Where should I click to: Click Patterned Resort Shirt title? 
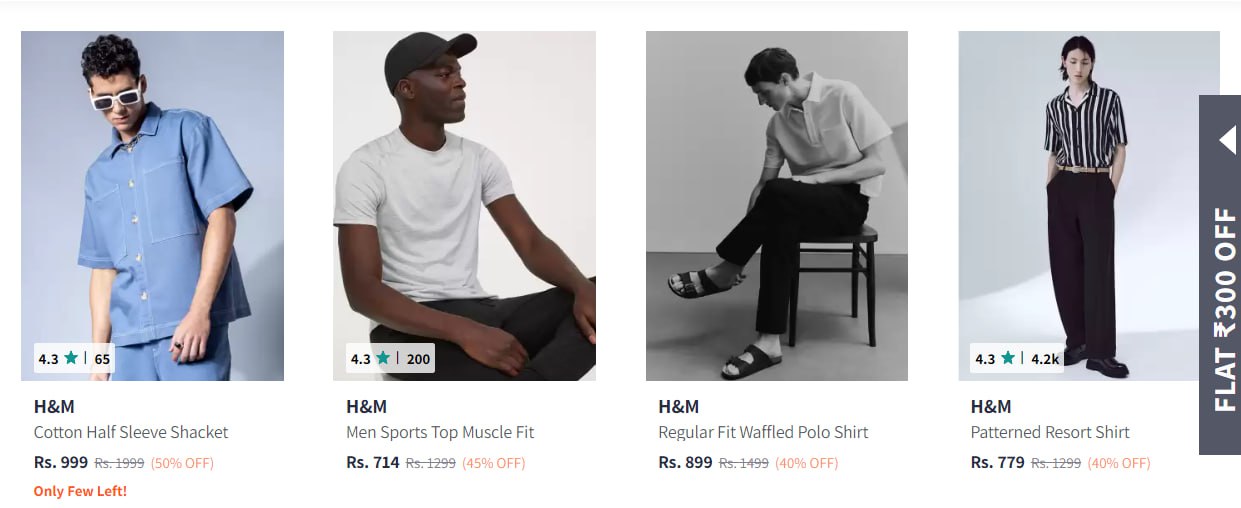pyautogui.click(x=1050, y=432)
